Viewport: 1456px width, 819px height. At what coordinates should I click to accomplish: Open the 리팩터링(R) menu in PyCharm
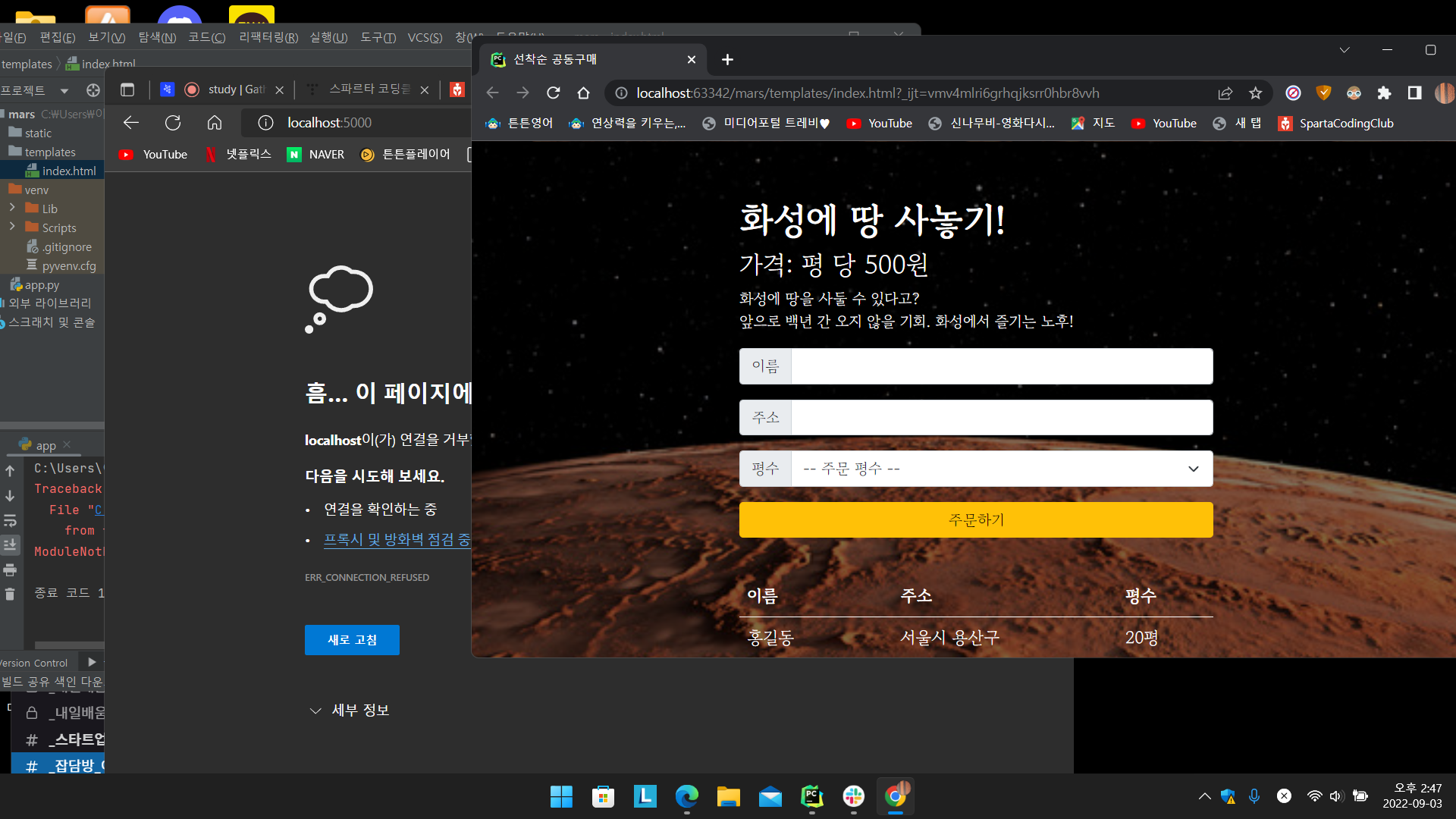[268, 37]
